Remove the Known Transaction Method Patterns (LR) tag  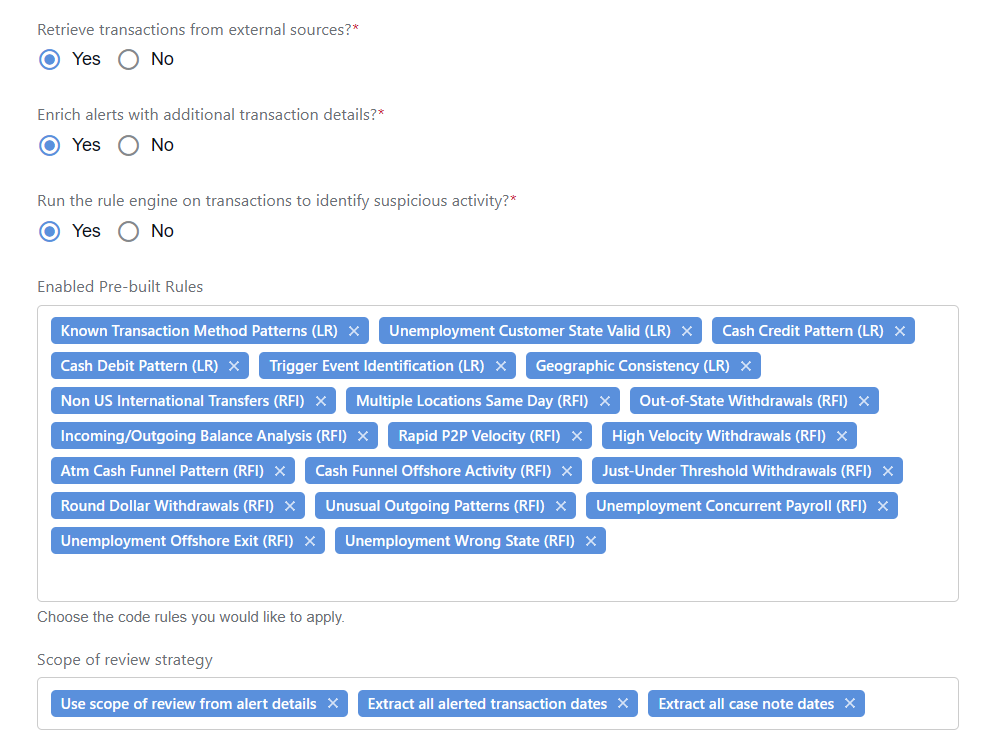354,331
